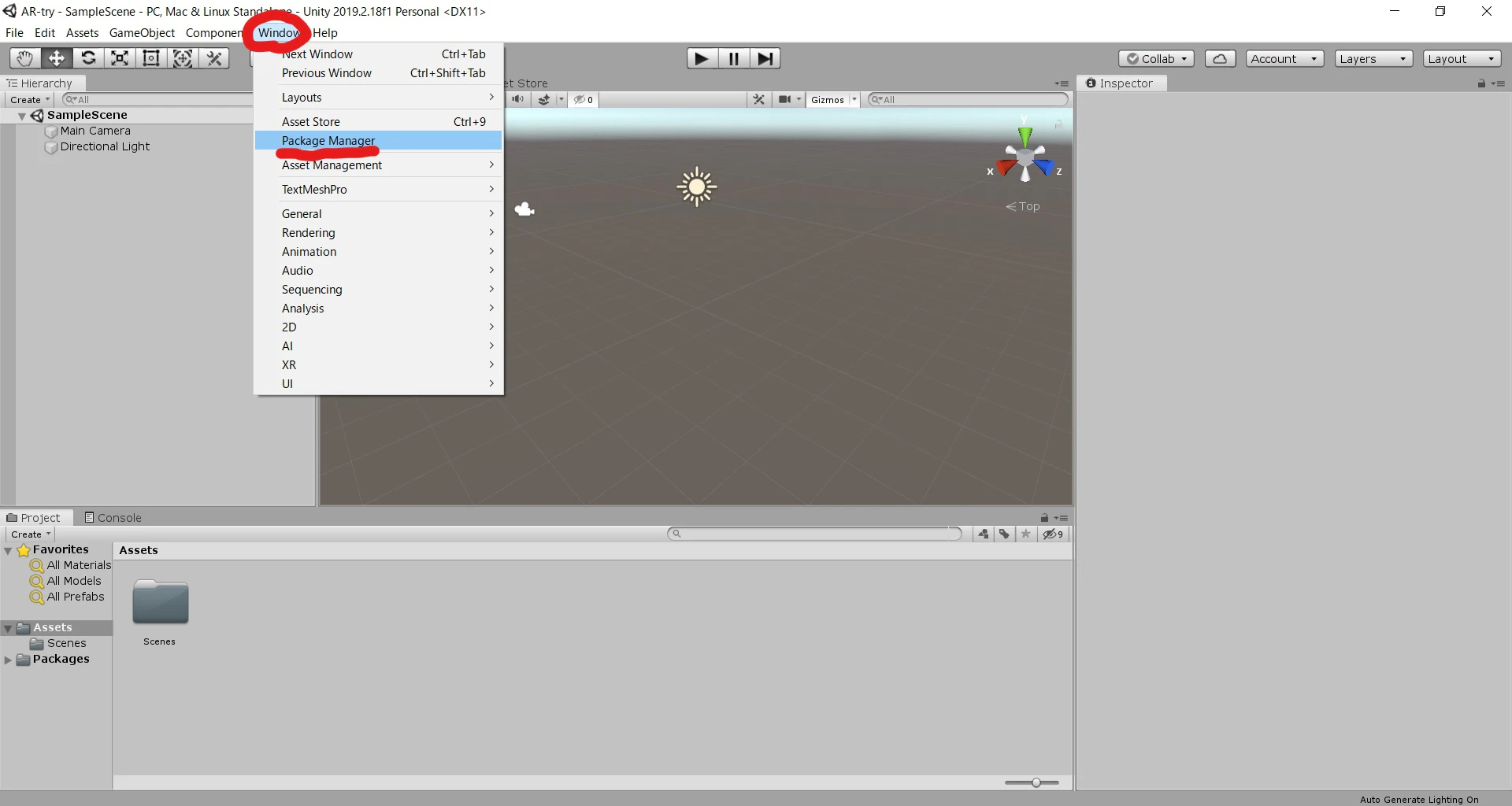Toggle hidden objects visibility in Scene view
Screen dimensions: 1512x806
tap(584, 100)
